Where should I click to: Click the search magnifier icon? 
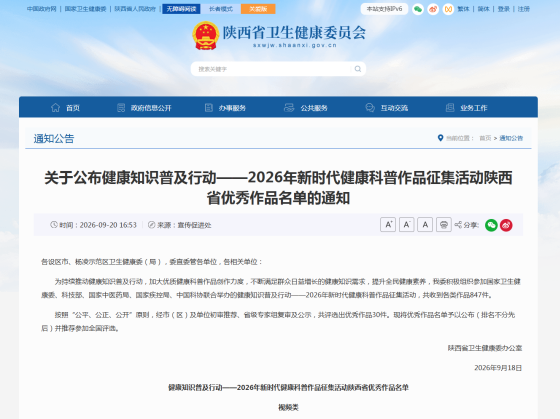358,69
